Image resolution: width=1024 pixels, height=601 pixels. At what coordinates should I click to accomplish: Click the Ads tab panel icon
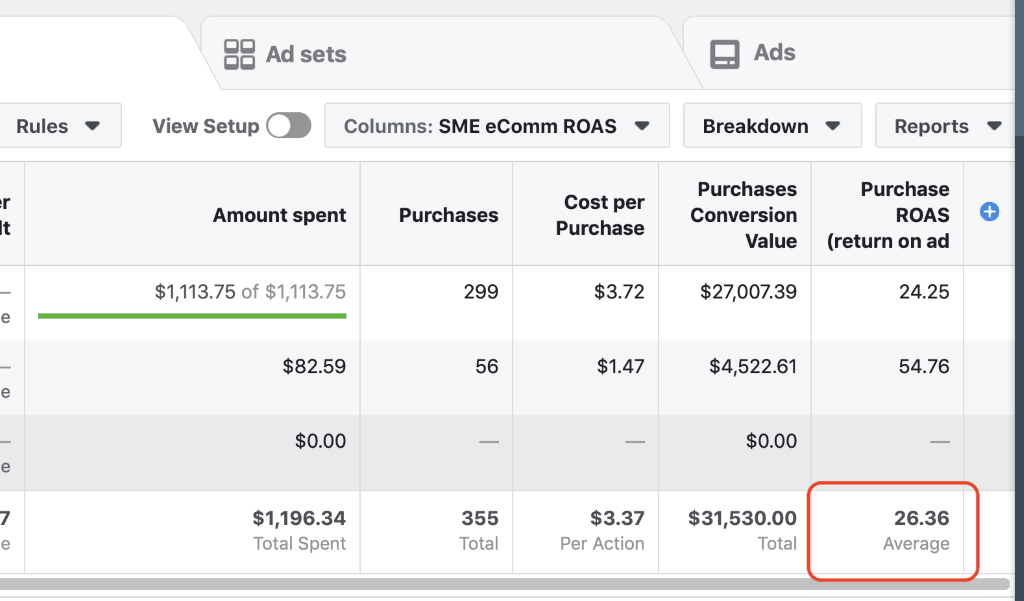tap(724, 54)
